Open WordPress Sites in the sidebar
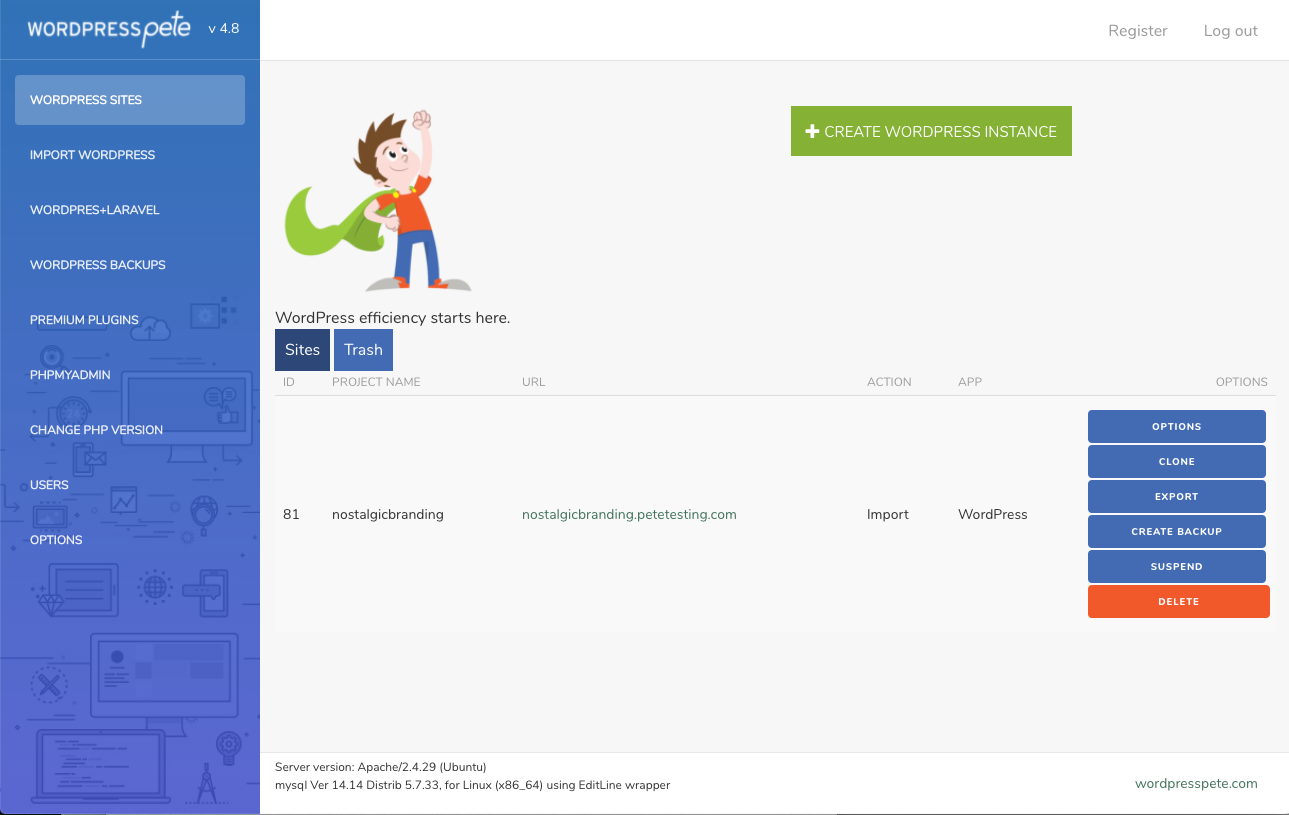This screenshot has height=815, width=1289. (x=130, y=100)
